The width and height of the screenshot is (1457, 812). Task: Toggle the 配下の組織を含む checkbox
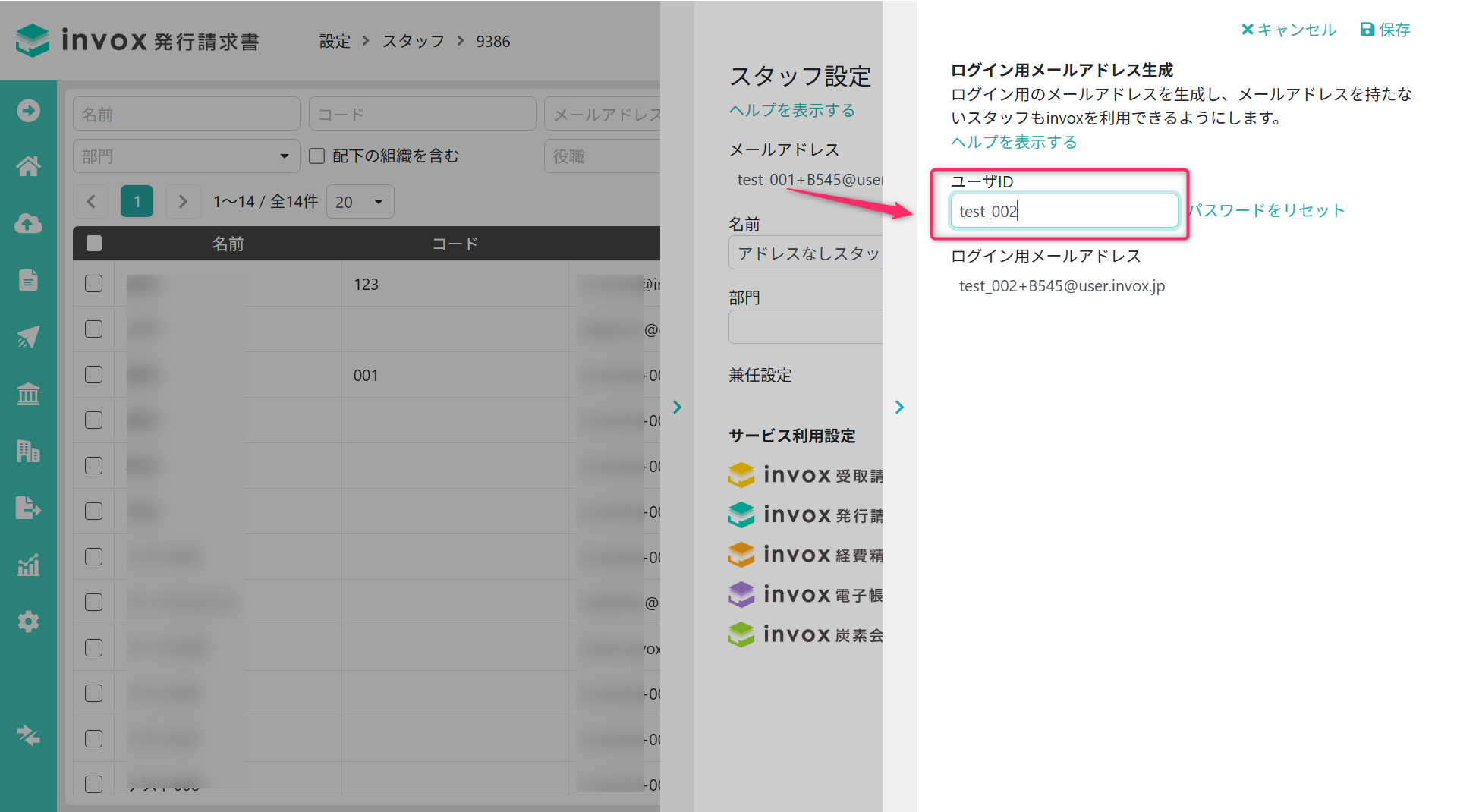317,156
